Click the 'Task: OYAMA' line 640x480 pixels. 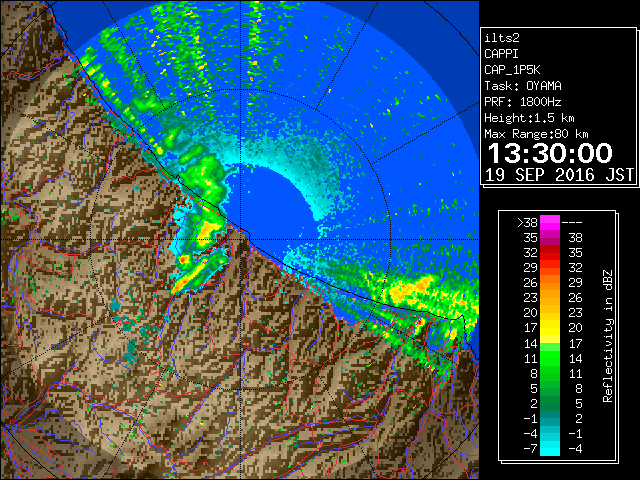523,86
